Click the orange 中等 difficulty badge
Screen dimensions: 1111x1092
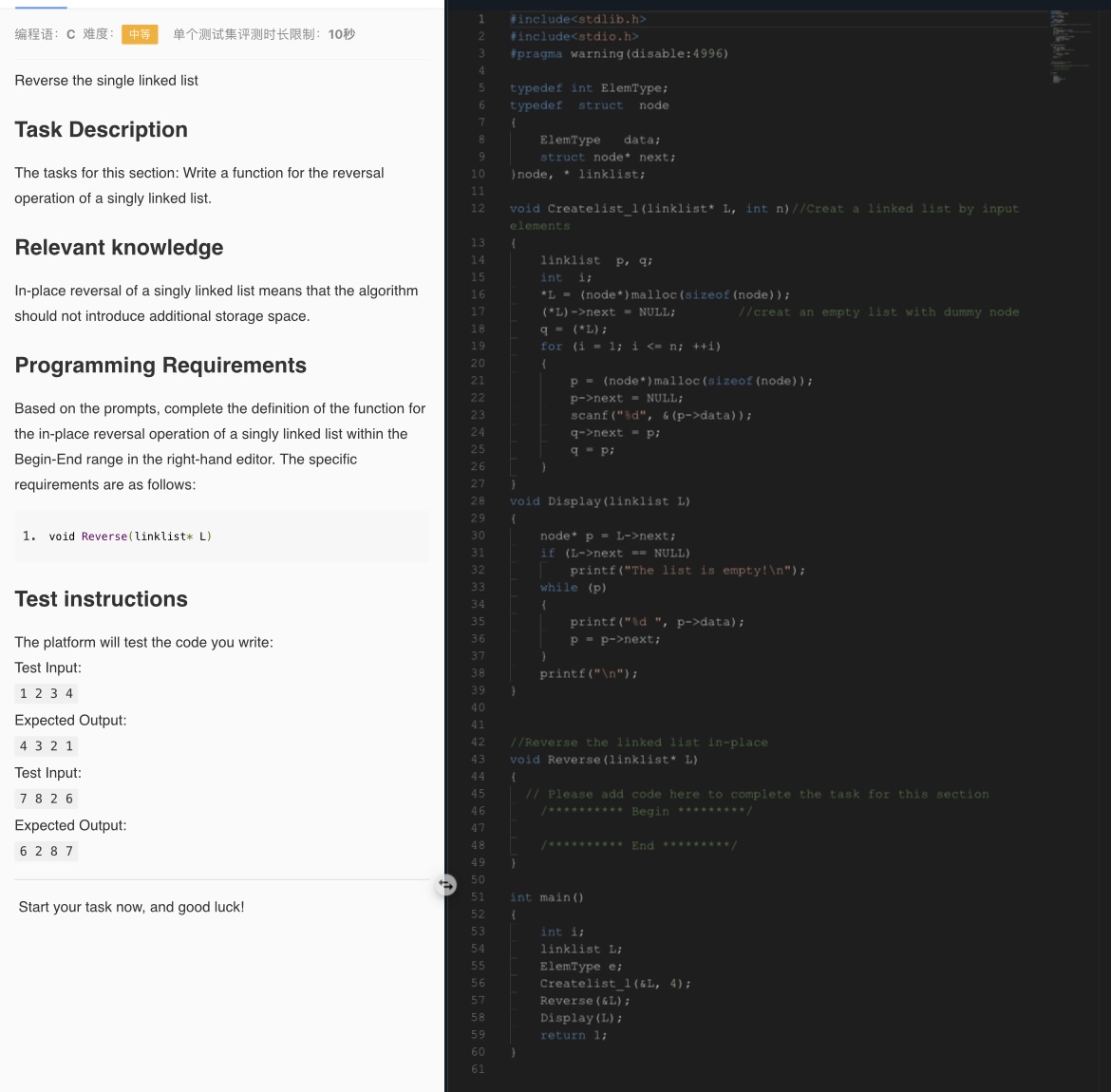click(140, 33)
